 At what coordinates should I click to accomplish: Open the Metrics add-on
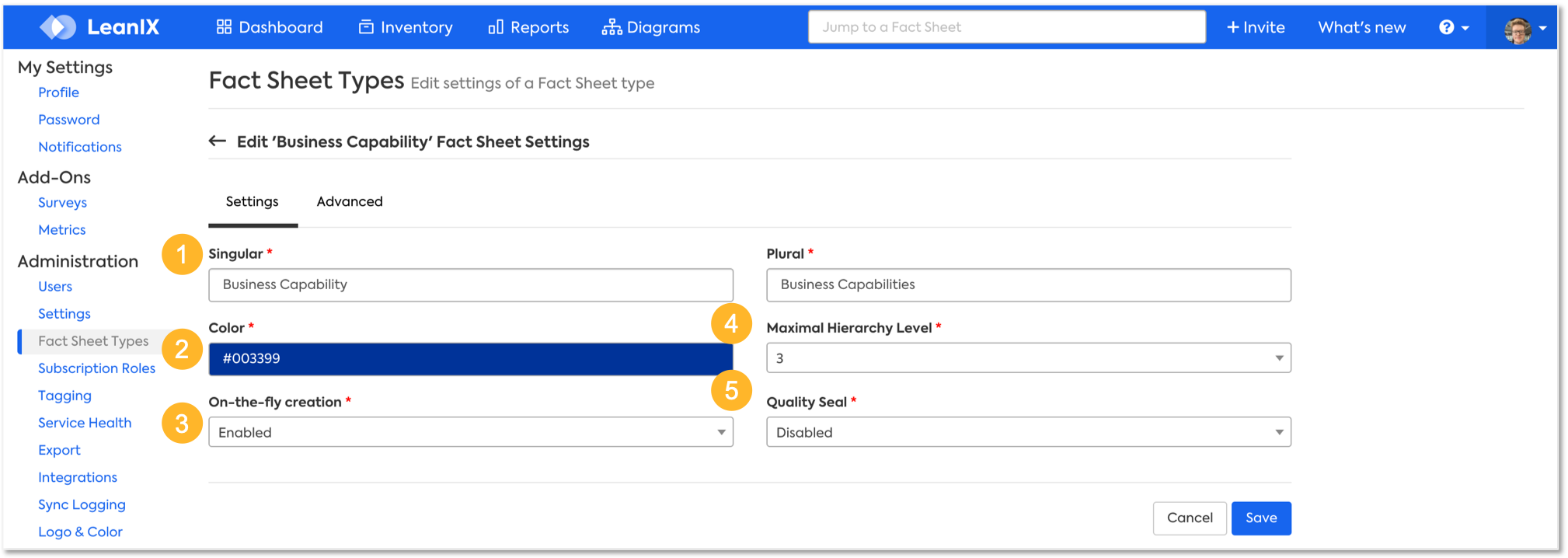(x=62, y=230)
